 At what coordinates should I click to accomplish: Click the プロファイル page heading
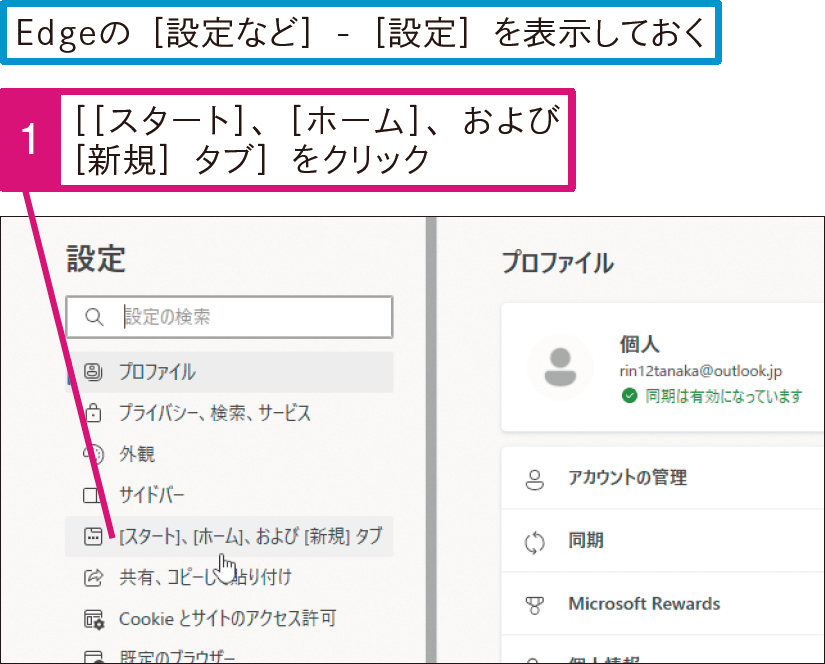click(558, 262)
